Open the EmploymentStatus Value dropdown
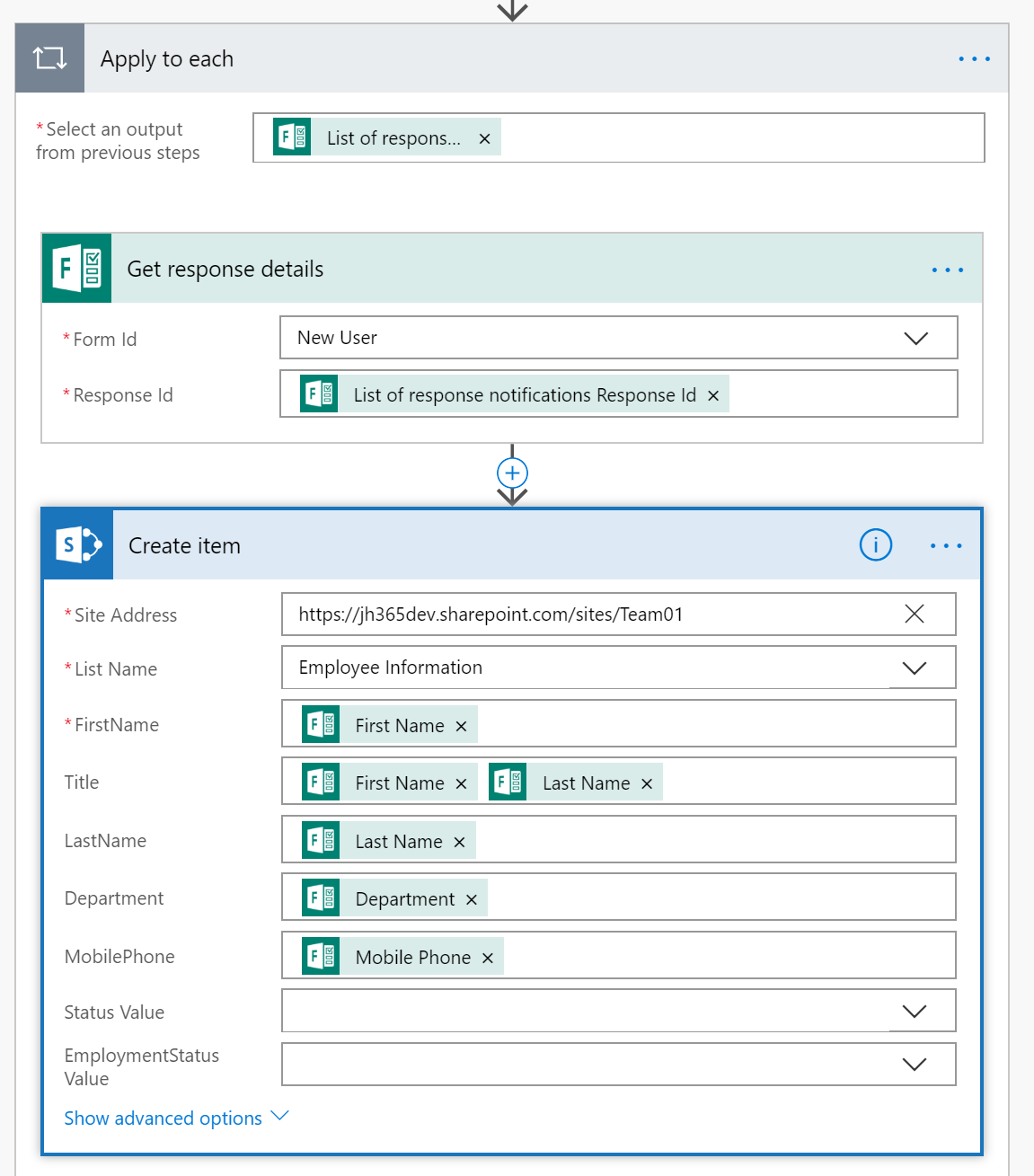Image resolution: width=1034 pixels, height=1176 pixels. coord(914,1065)
